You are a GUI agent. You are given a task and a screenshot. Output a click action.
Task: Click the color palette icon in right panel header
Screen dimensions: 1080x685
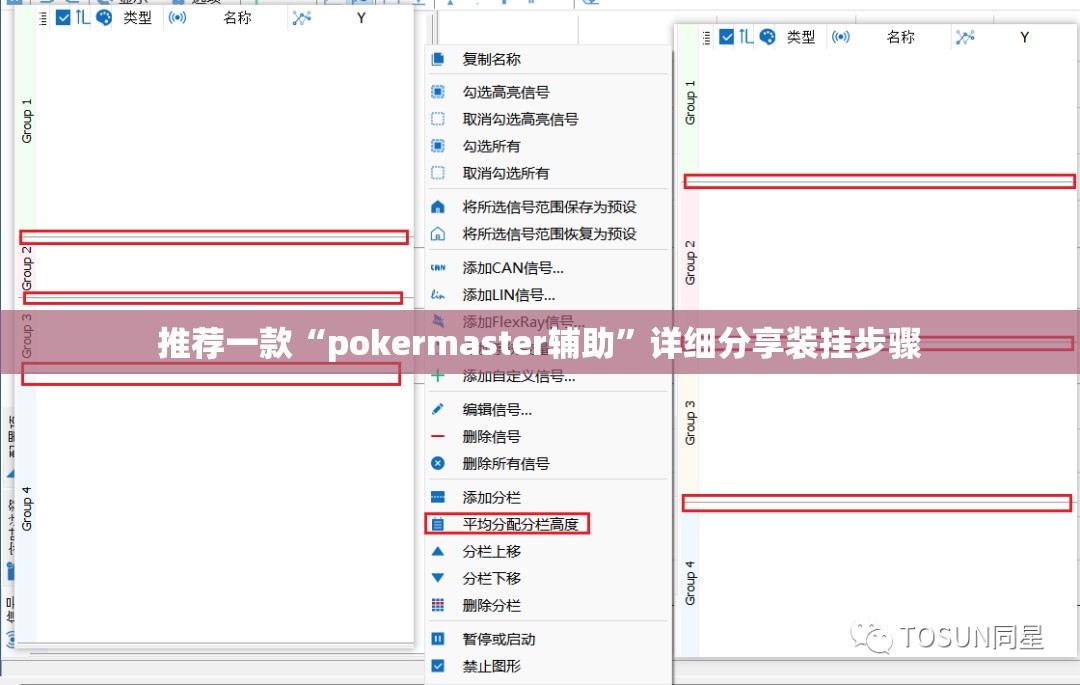pyautogui.click(x=767, y=36)
